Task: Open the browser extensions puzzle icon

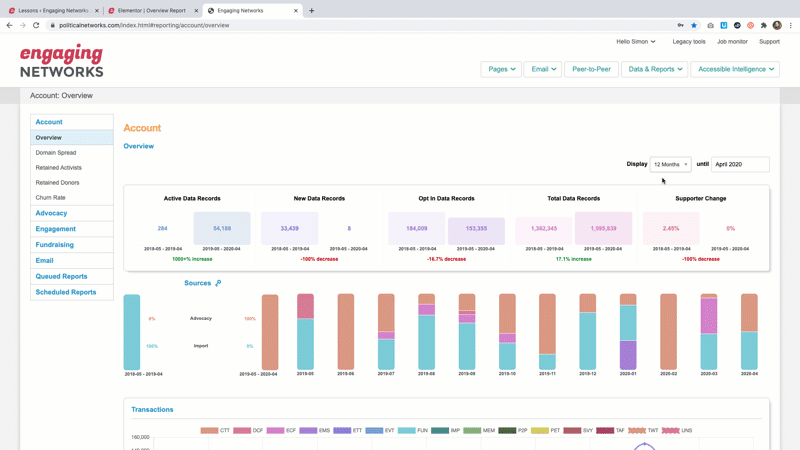Action: 764,25
